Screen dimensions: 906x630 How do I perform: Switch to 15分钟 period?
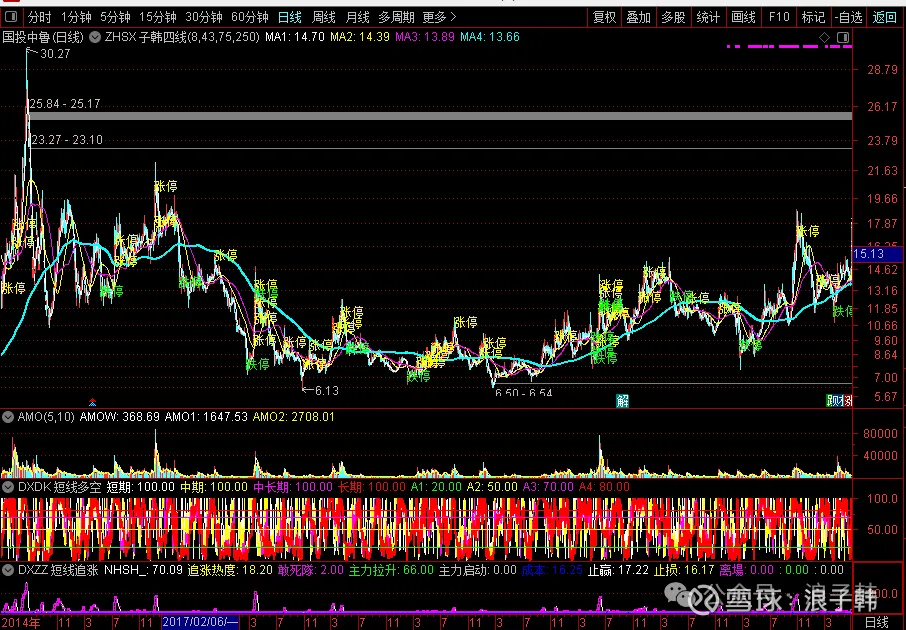[158, 17]
